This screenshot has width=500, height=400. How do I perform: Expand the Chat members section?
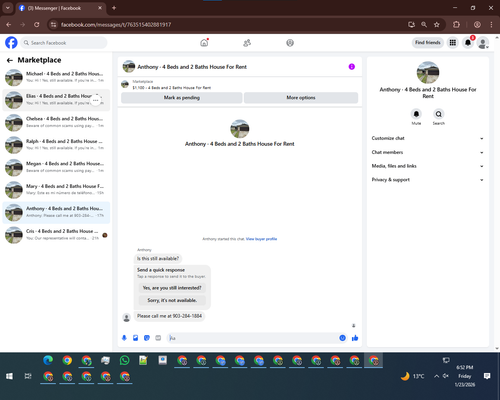coord(428,152)
